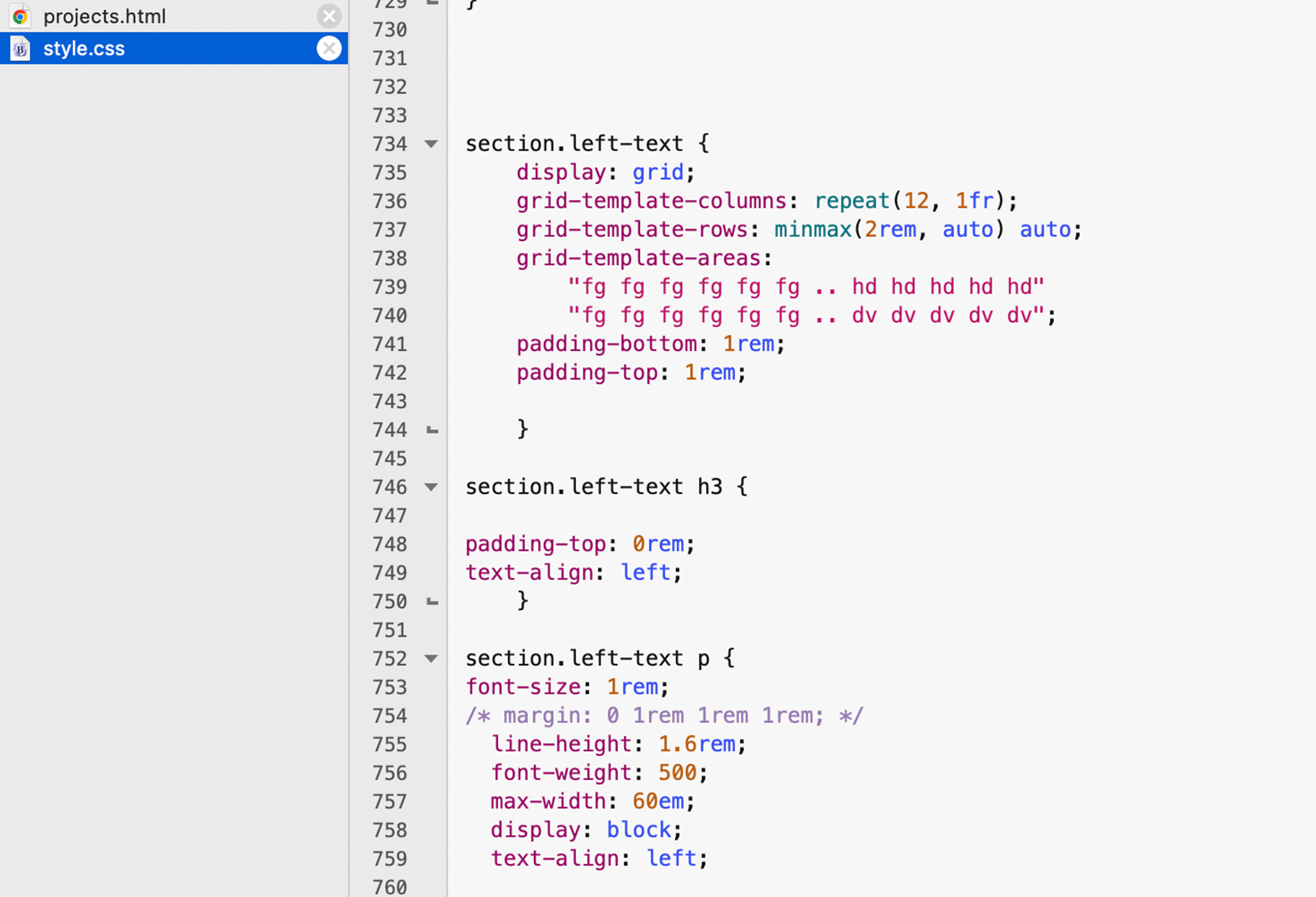Click line number 738 in the gutter
Viewport: 1316px width, 897px height.
pos(389,258)
